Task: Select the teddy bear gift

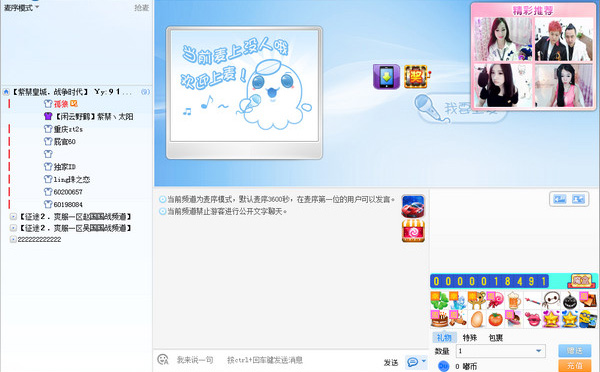Action: [477, 300]
